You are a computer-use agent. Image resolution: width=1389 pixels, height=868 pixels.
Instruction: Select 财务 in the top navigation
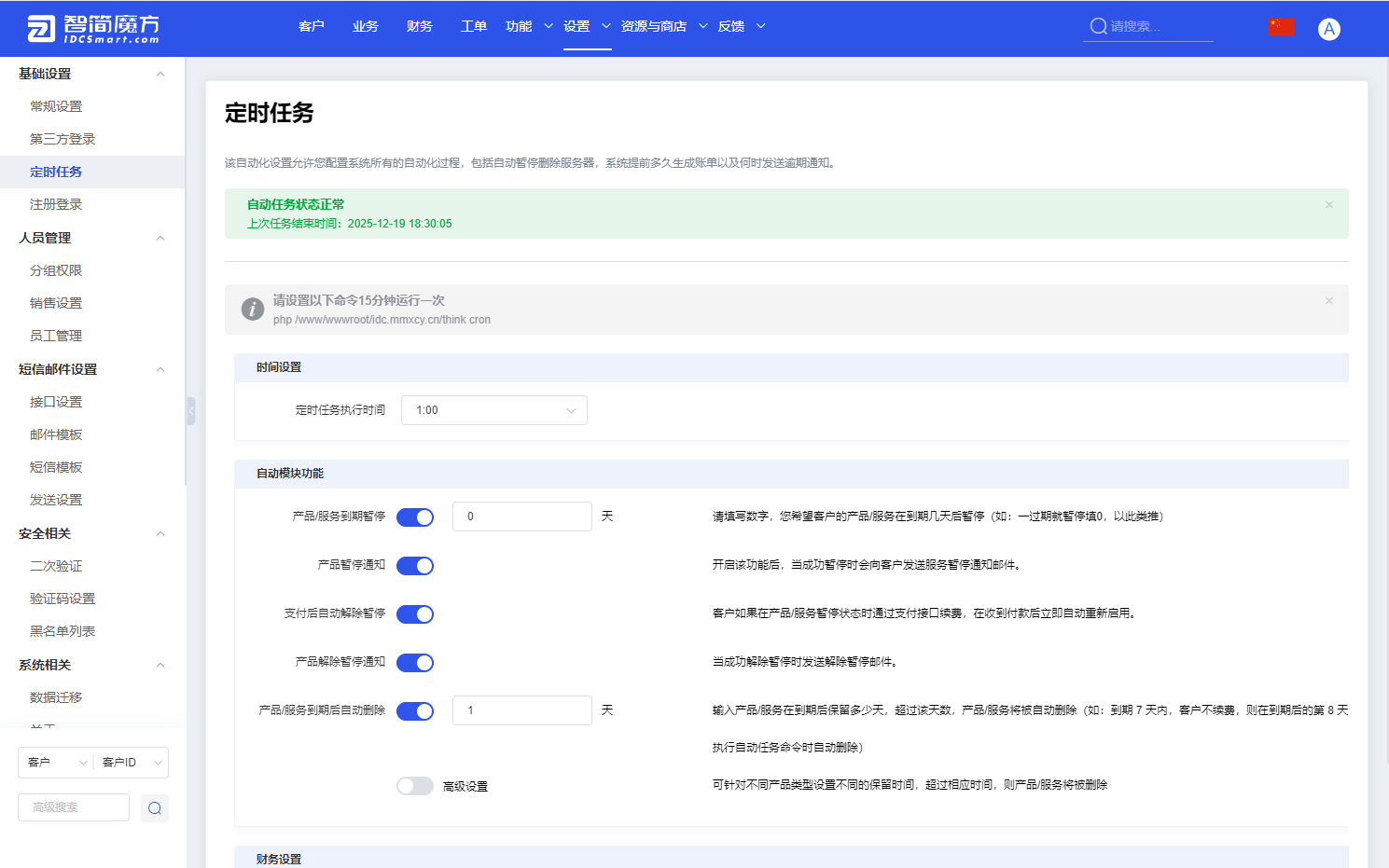(x=419, y=26)
